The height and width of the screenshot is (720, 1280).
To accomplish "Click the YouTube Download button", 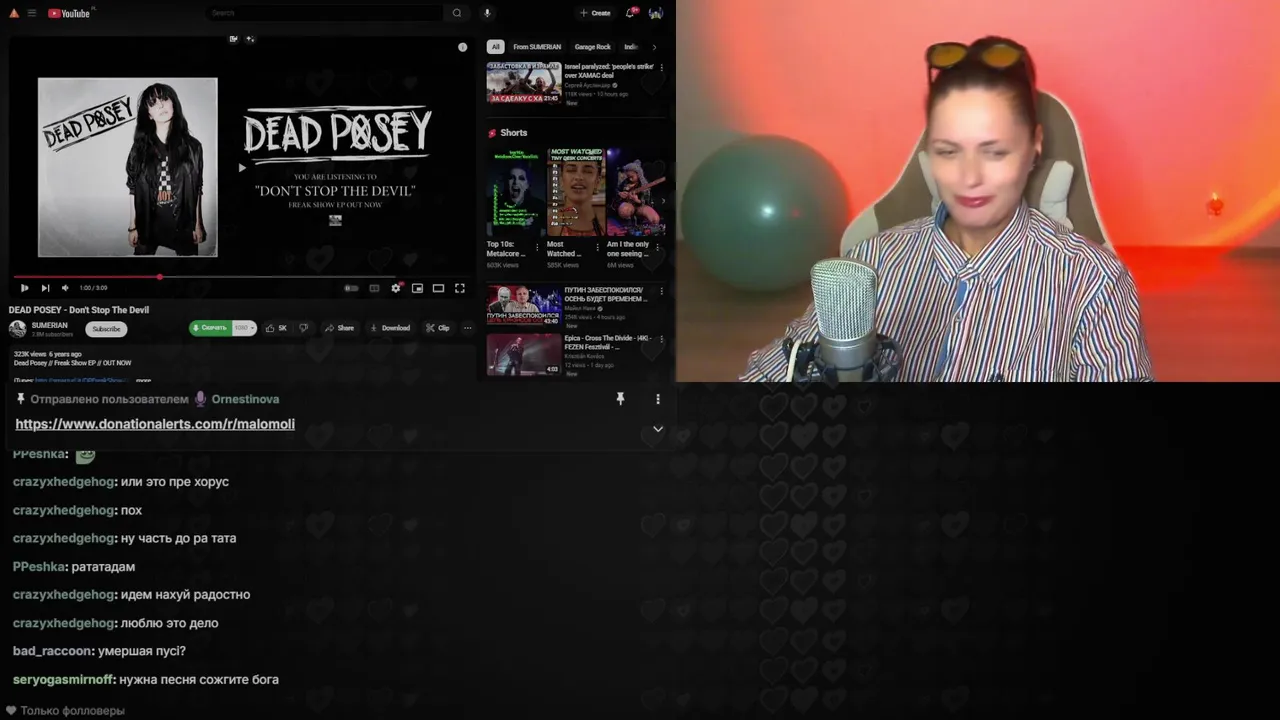I will pyautogui.click(x=390, y=328).
